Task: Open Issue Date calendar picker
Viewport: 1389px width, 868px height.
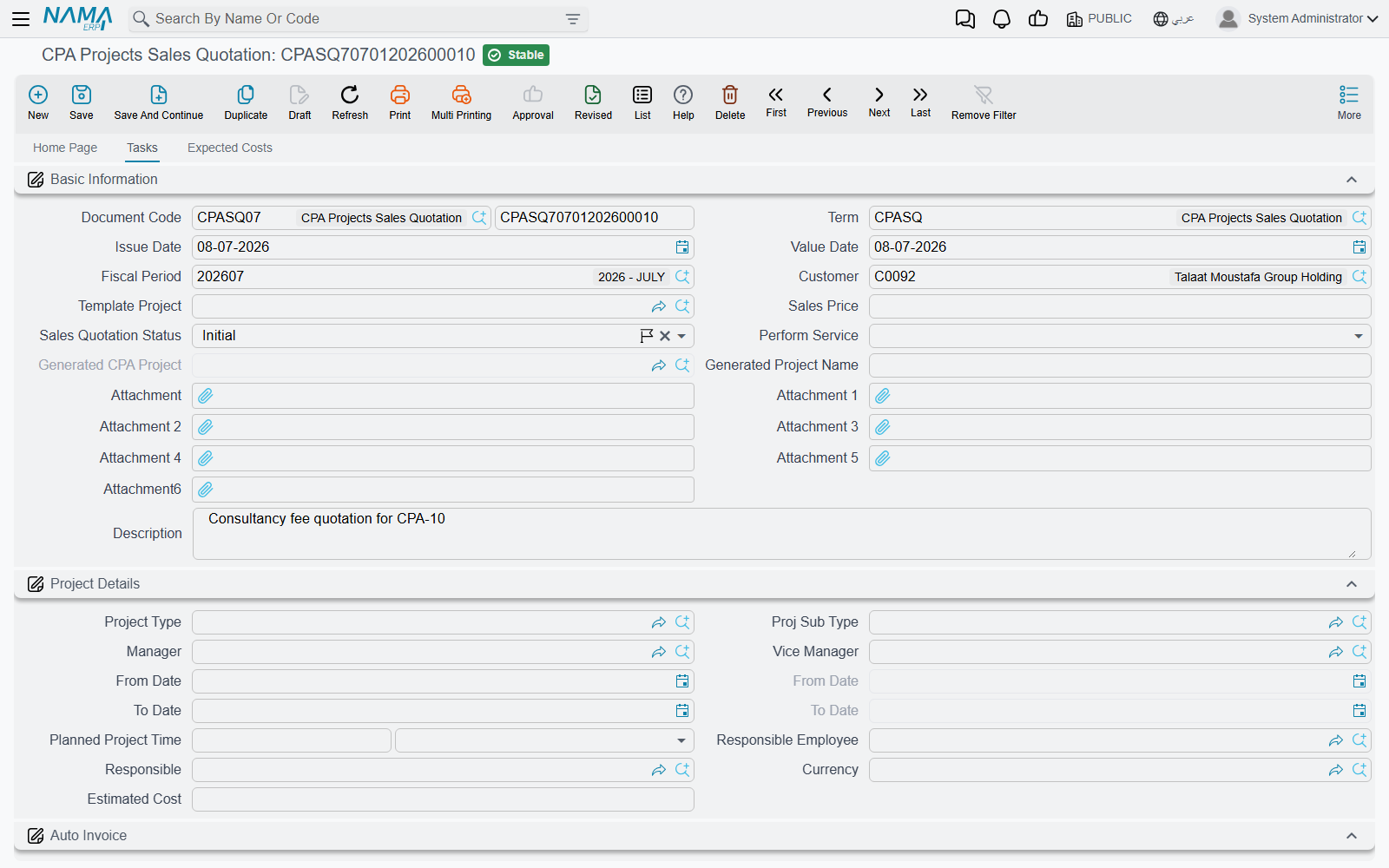Action: (x=682, y=247)
